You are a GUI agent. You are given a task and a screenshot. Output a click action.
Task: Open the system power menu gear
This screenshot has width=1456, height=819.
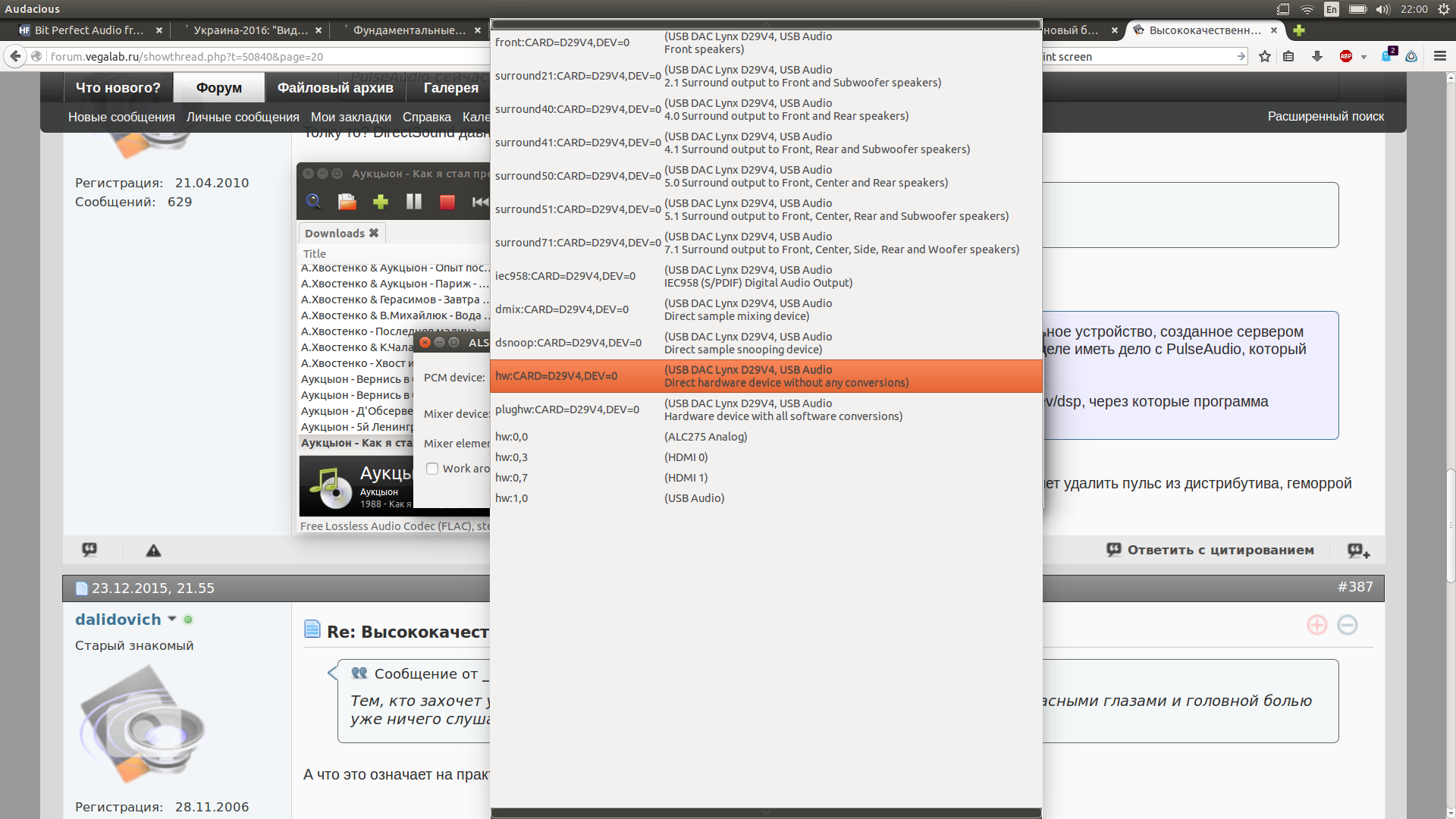(1444, 9)
